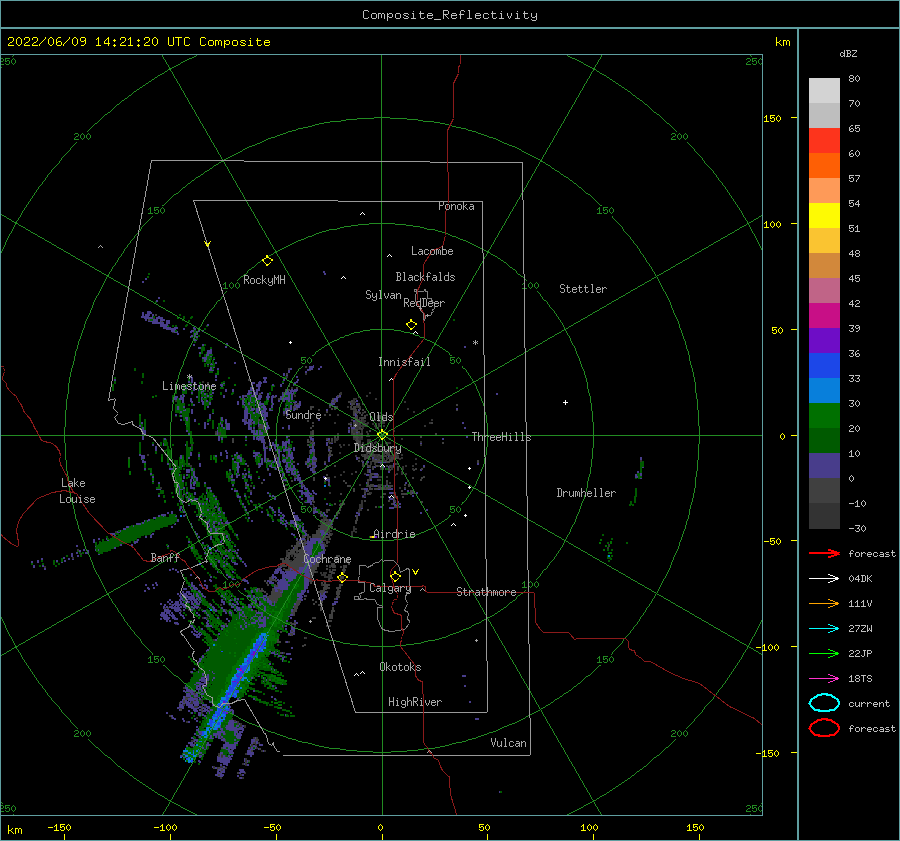This screenshot has height=841, width=900.
Task: Click the dBZ legend heading
Action: [848, 53]
